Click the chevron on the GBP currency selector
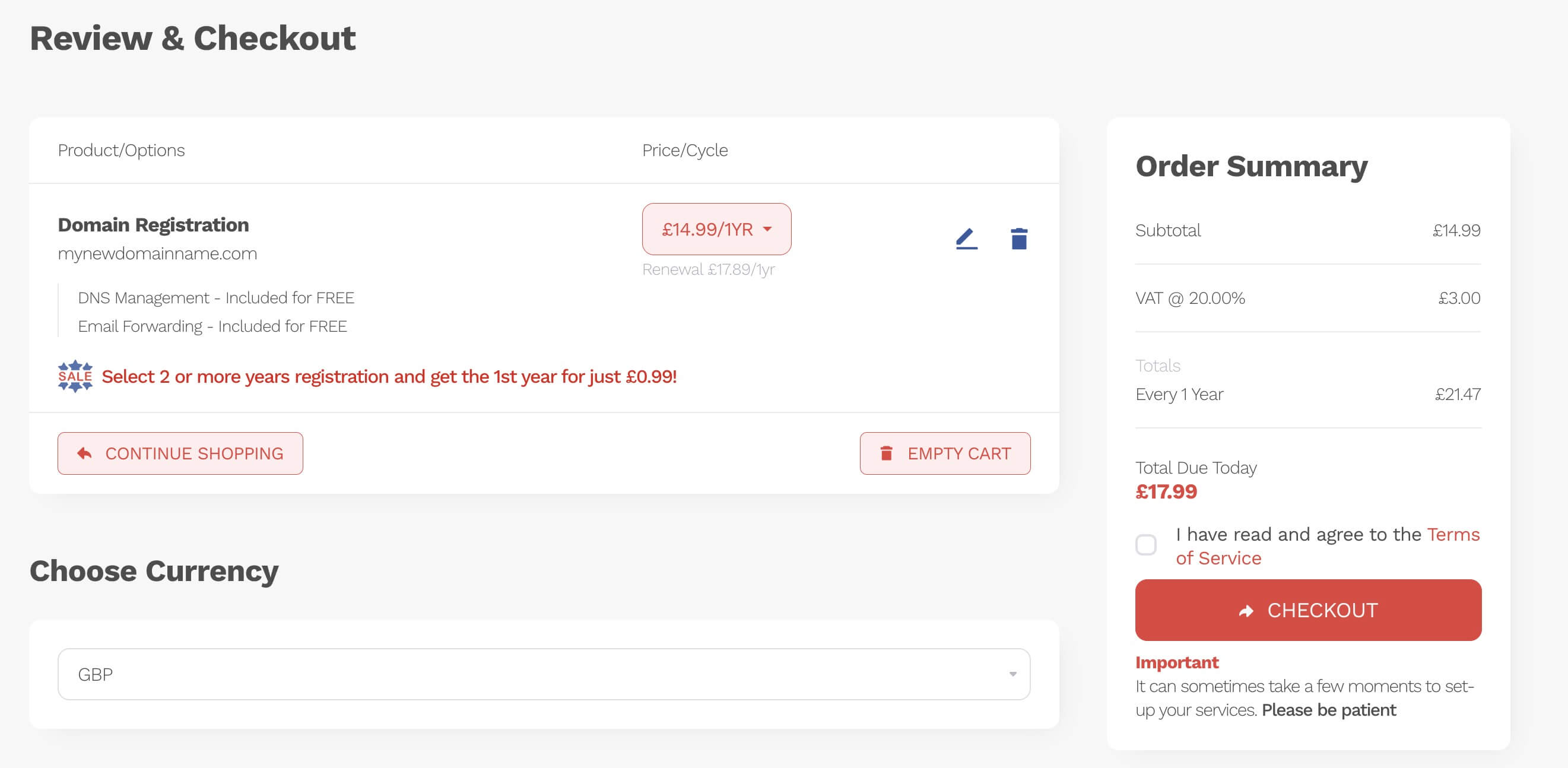The height and width of the screenshot is (768, 1568). coord(1012,674)
